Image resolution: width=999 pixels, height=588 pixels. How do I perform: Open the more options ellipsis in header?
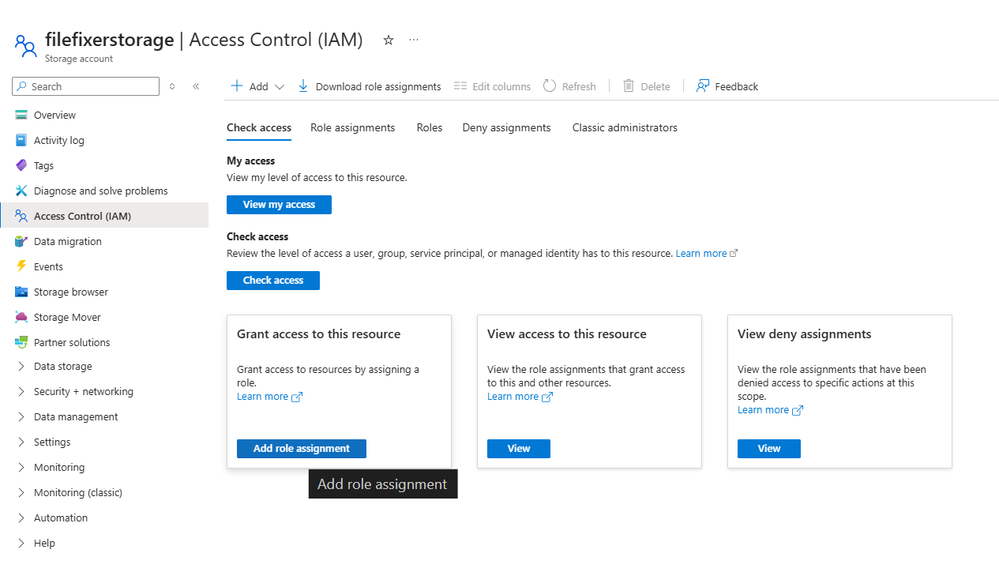point(414,39)
